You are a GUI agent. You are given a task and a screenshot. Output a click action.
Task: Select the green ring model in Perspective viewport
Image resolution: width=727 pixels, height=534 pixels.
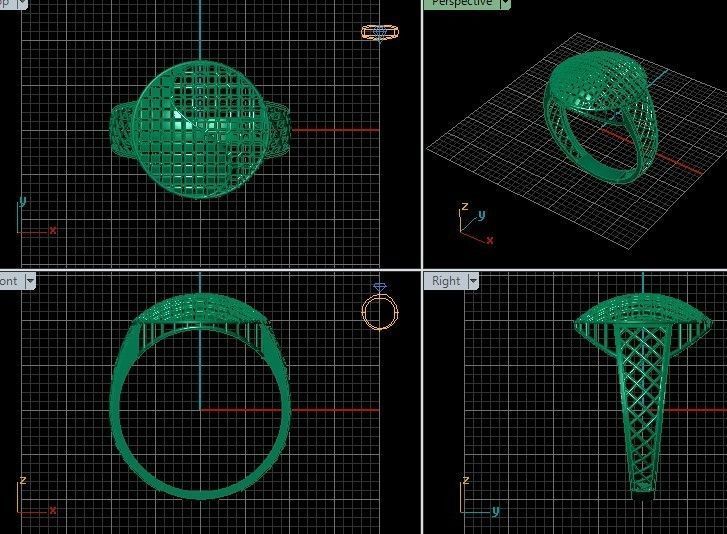point(601,116)
